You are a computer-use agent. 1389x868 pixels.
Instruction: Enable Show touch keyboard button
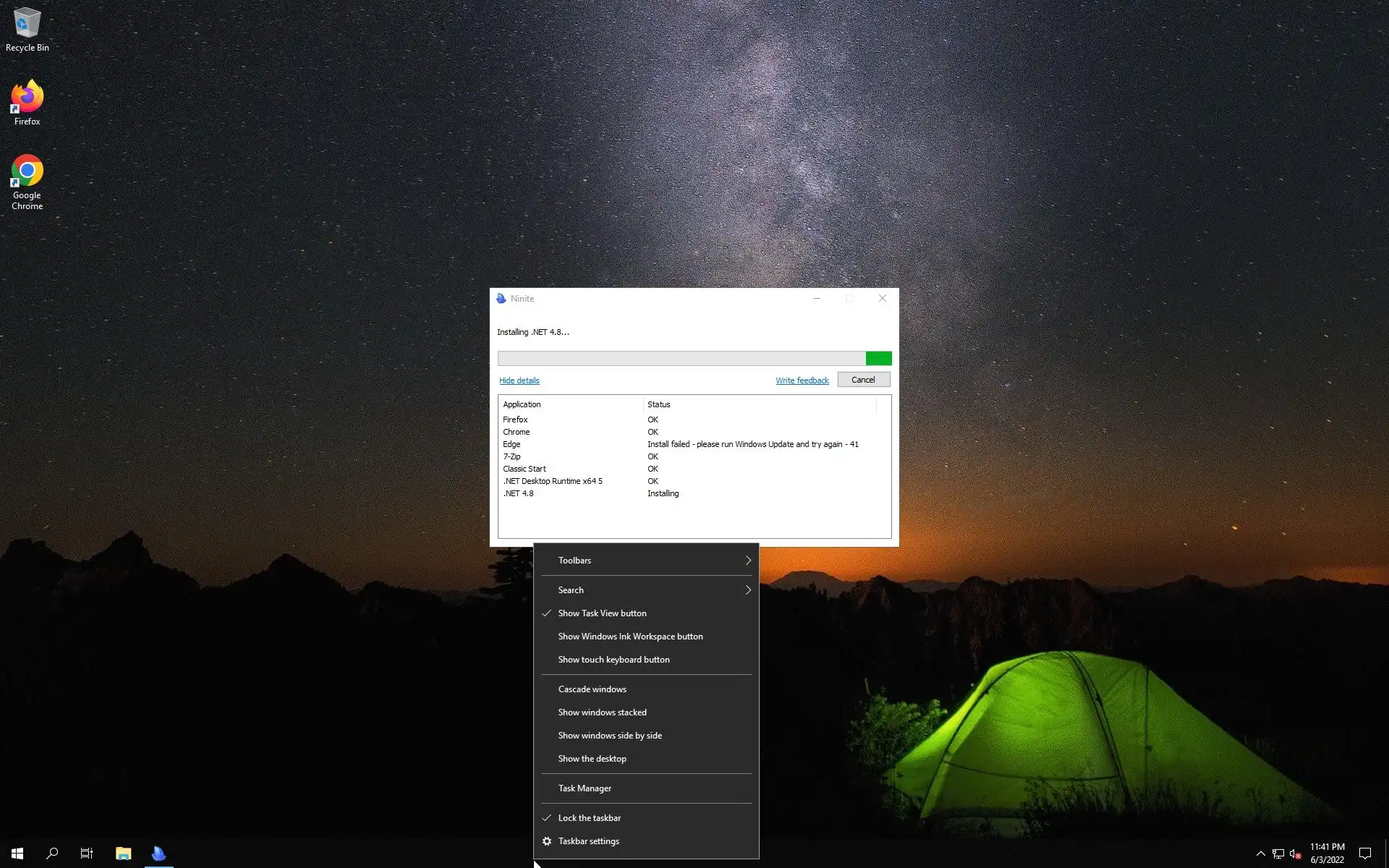613,660
